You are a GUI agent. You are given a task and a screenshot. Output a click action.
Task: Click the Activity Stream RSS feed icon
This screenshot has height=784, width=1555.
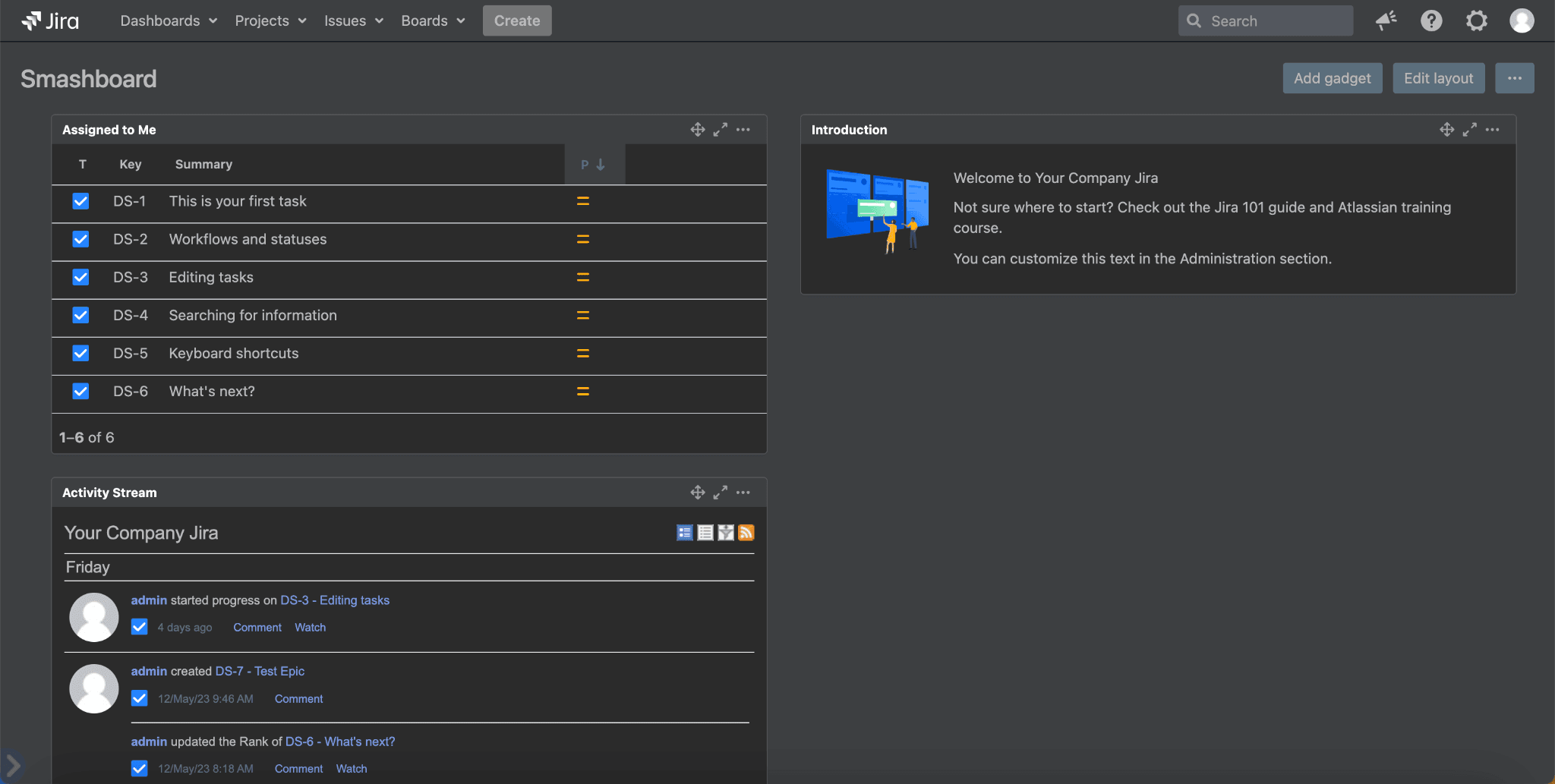746,533
